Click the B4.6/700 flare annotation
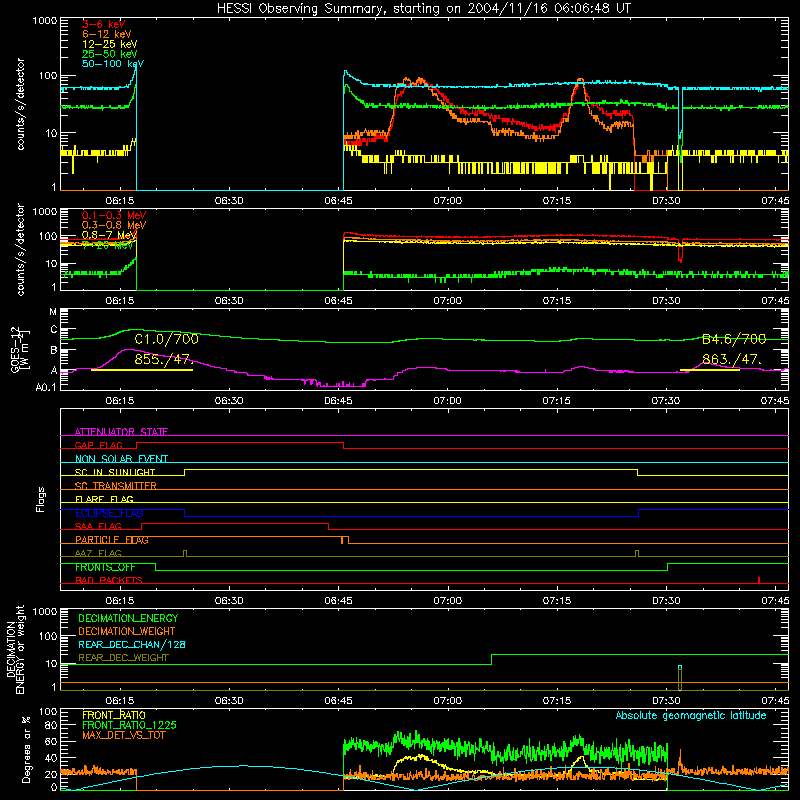Screen dimensions: 800x800 734,339
